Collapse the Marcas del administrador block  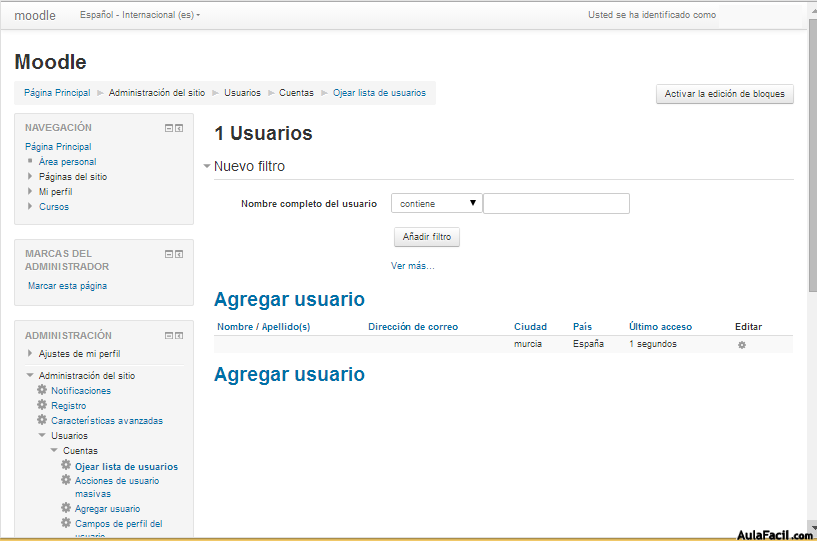[x=169, y=254]
